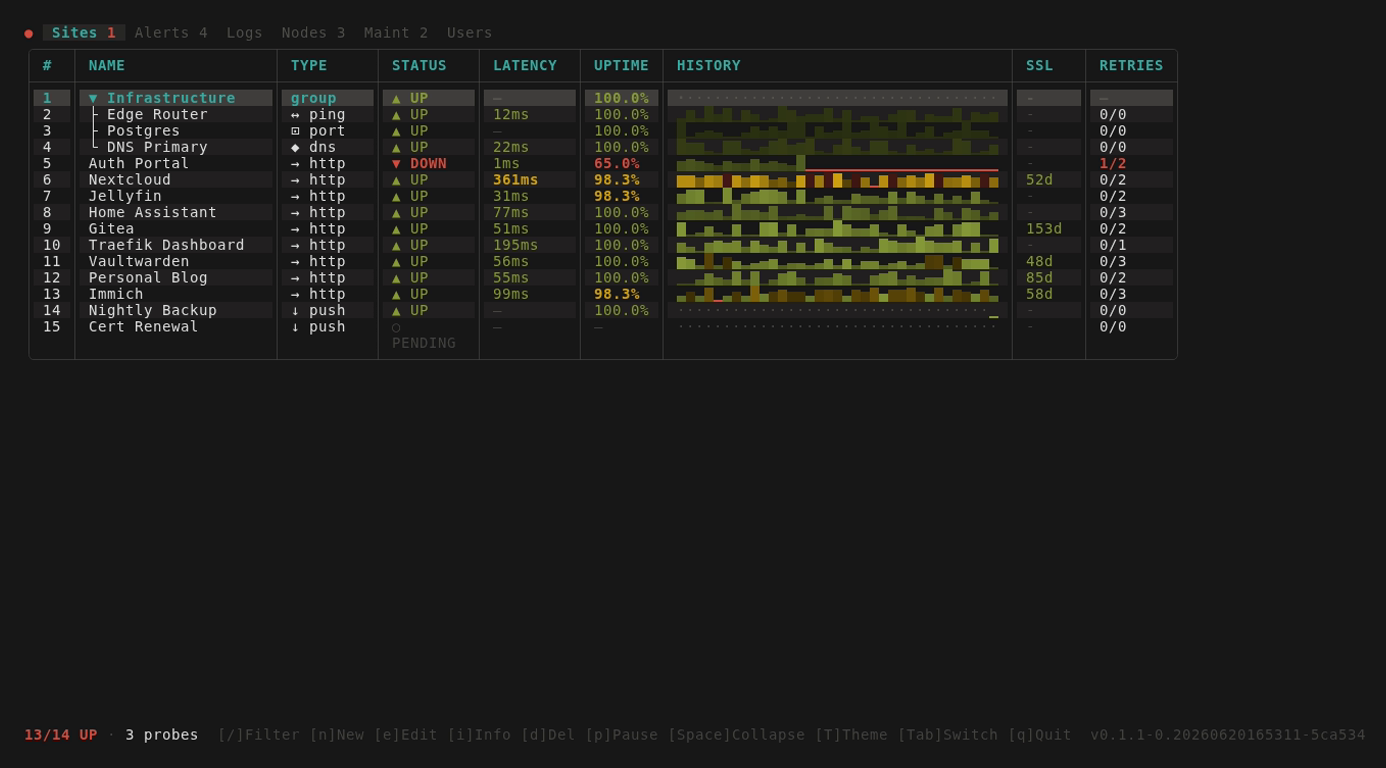Image resolution: width=1386 pixels, height=768 pixels.
Task: Click the port icon for Postgres
Action: [x=295, y=131]
